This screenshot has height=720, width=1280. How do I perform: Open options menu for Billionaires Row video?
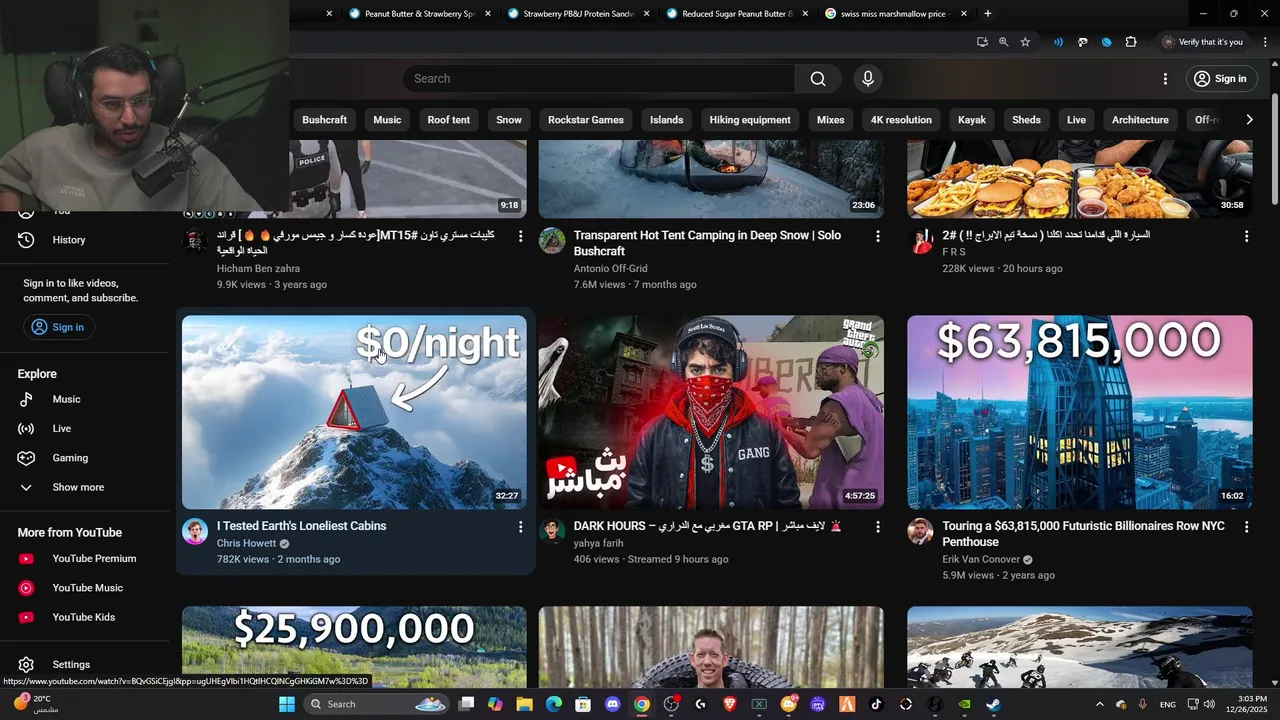tap(1246, 526)
